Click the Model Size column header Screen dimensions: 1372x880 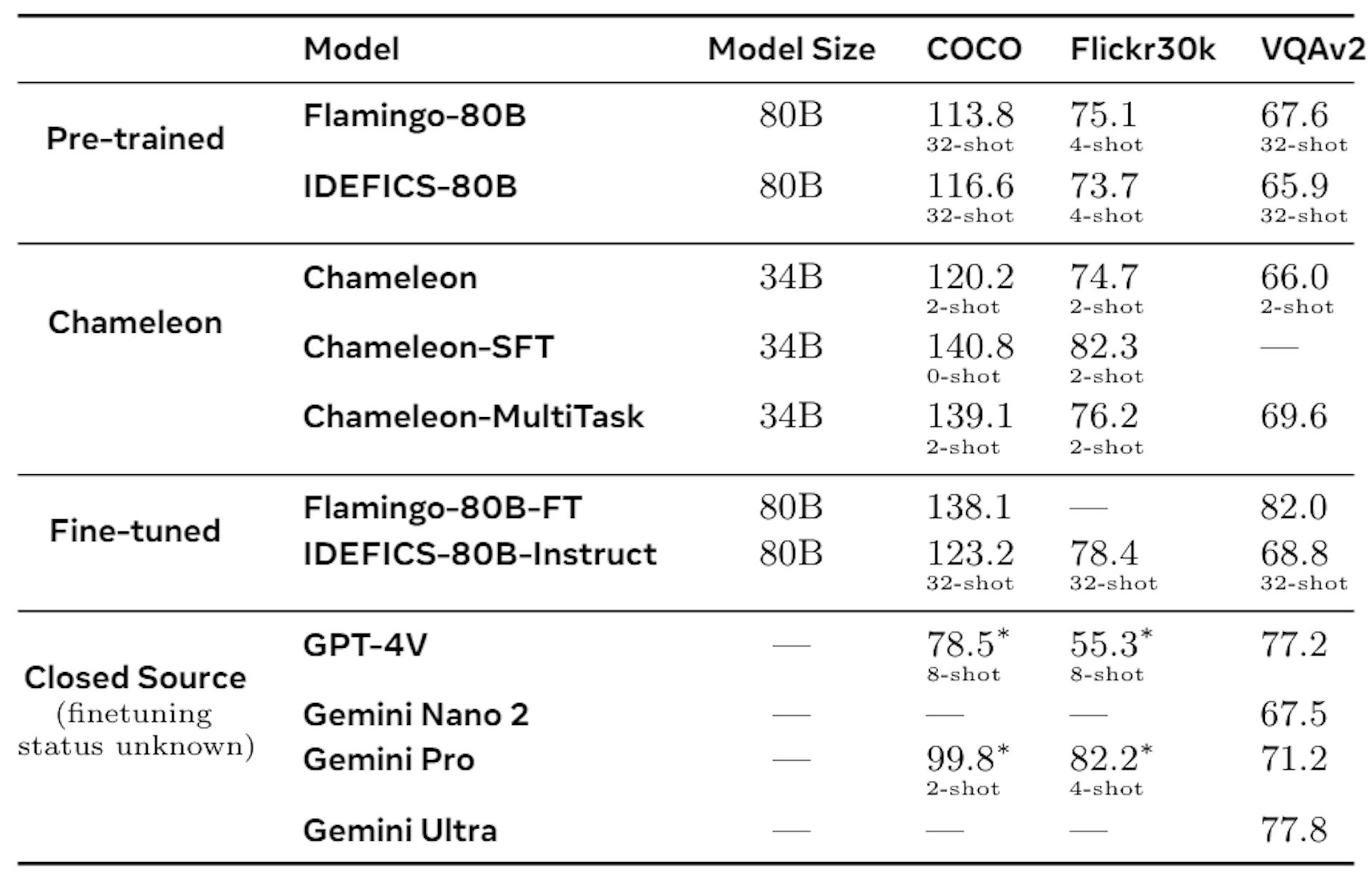tap(791, 49)
